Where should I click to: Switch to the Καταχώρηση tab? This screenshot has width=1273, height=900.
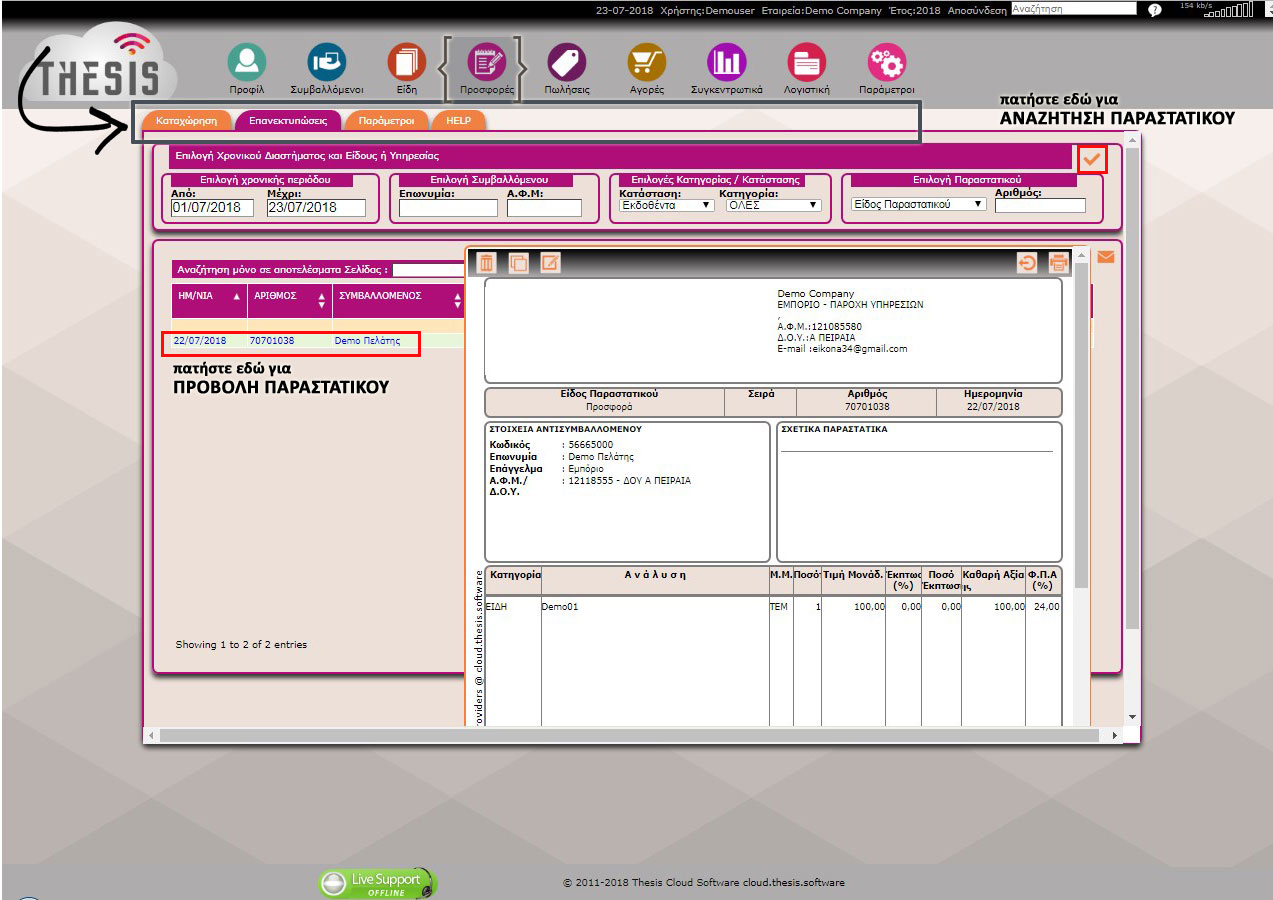(186, 121)
